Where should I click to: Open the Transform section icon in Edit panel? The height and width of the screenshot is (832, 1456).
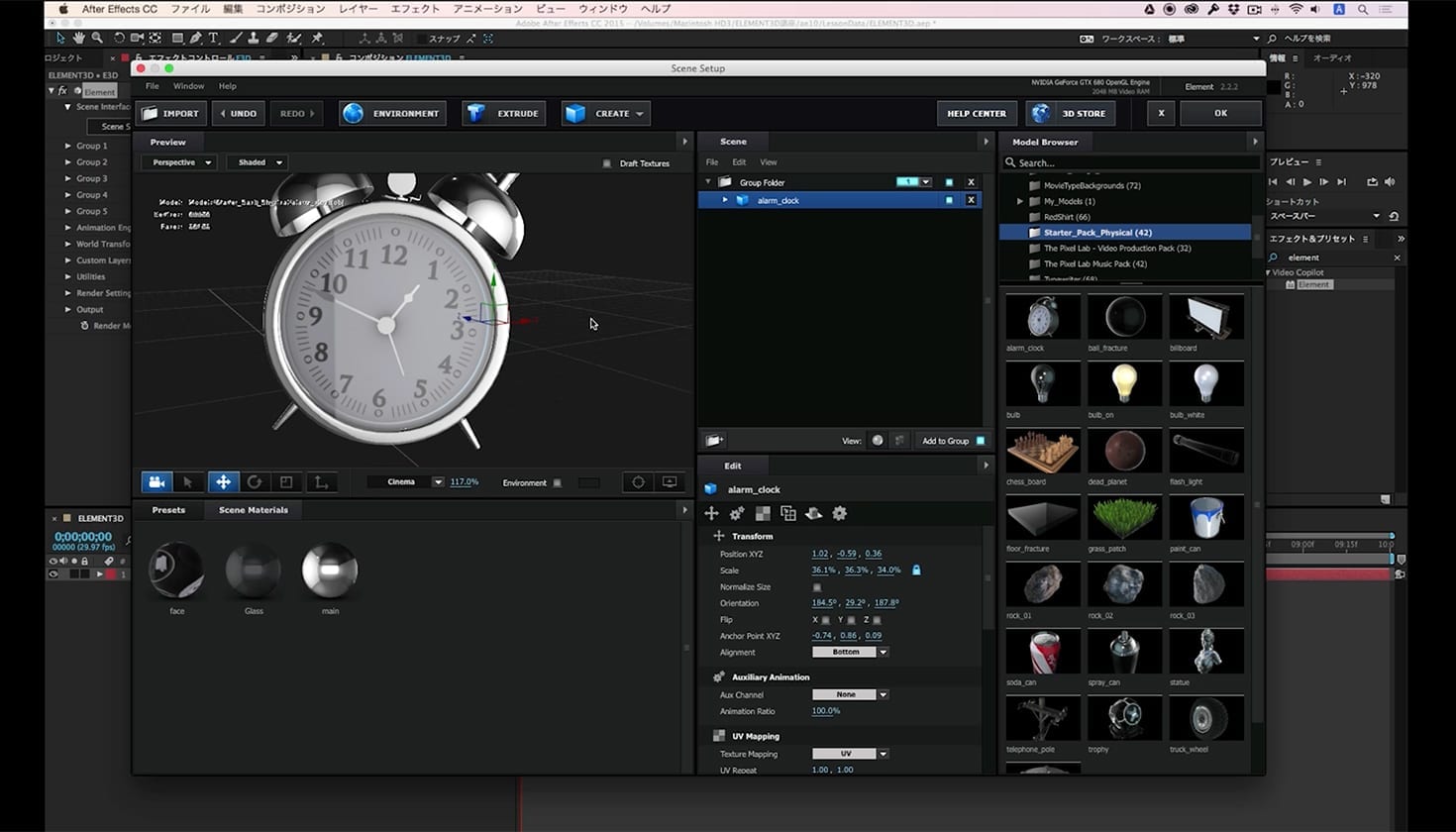pyautogui.click(x=711, y=513)
